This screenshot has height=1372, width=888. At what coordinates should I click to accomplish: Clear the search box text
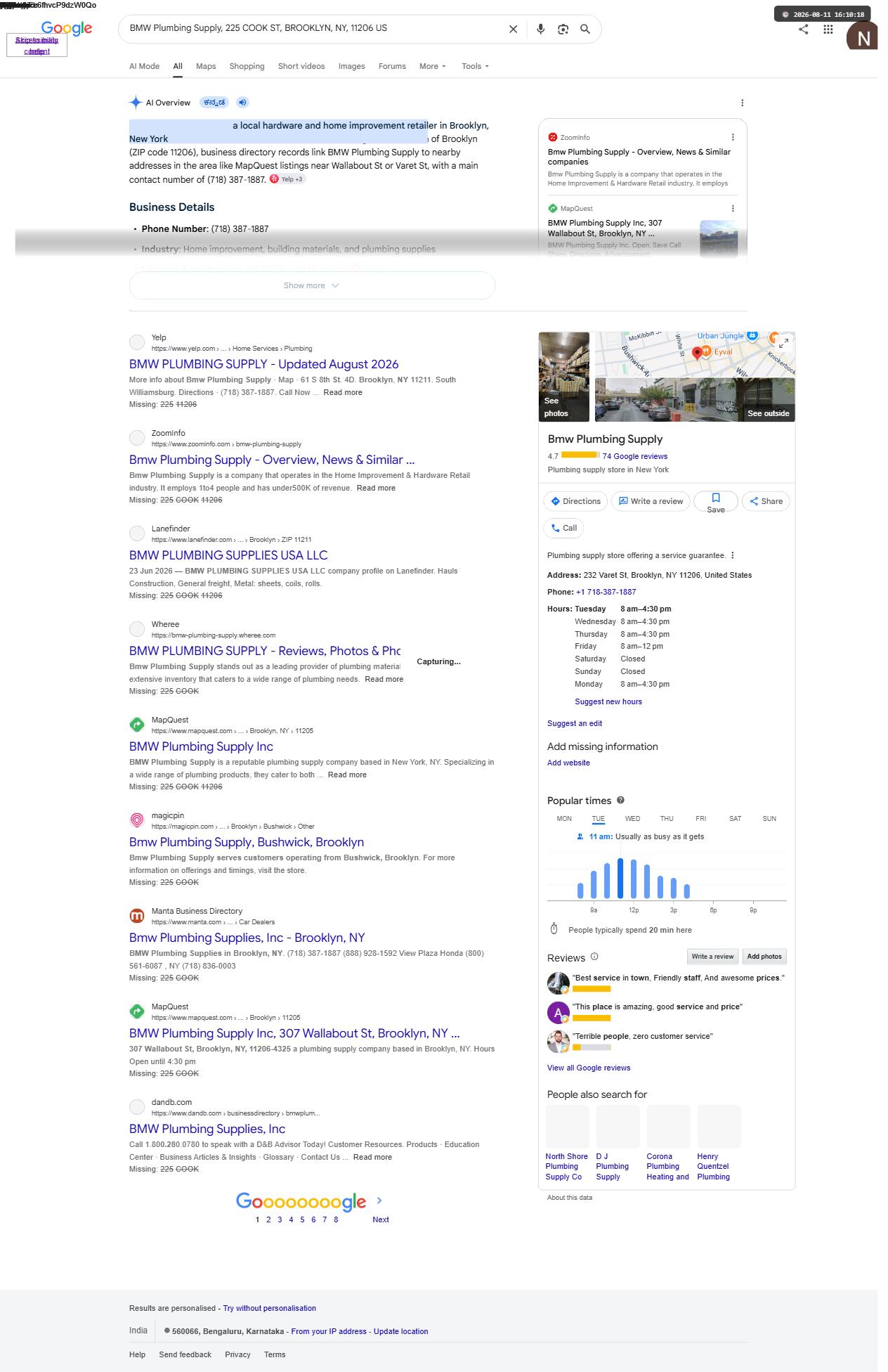513,29
